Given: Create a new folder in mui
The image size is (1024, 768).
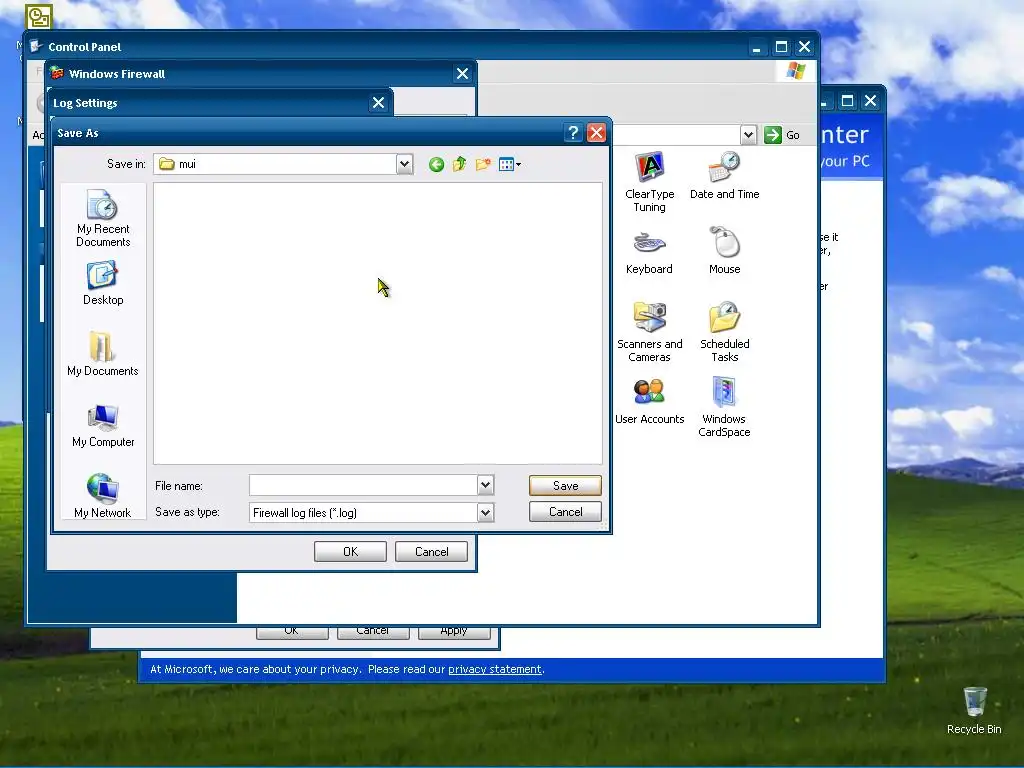Looking at the screenshot, I should point(483,165).
